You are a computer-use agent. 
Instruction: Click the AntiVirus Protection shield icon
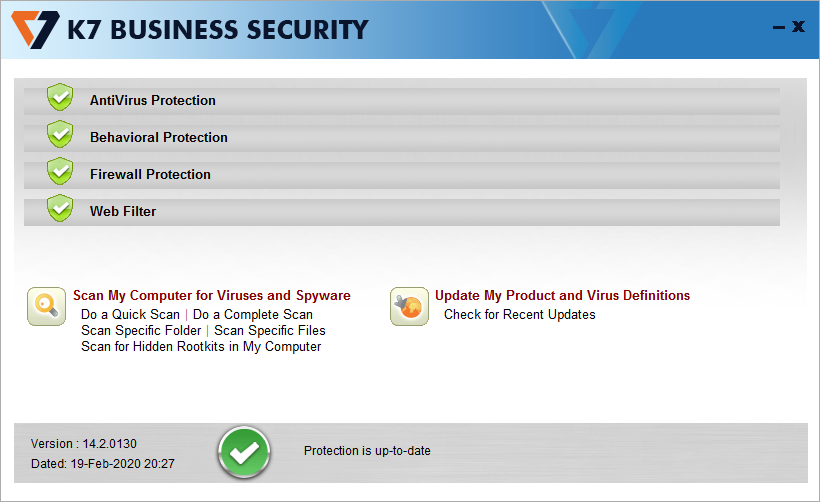(x=61, y=98)
